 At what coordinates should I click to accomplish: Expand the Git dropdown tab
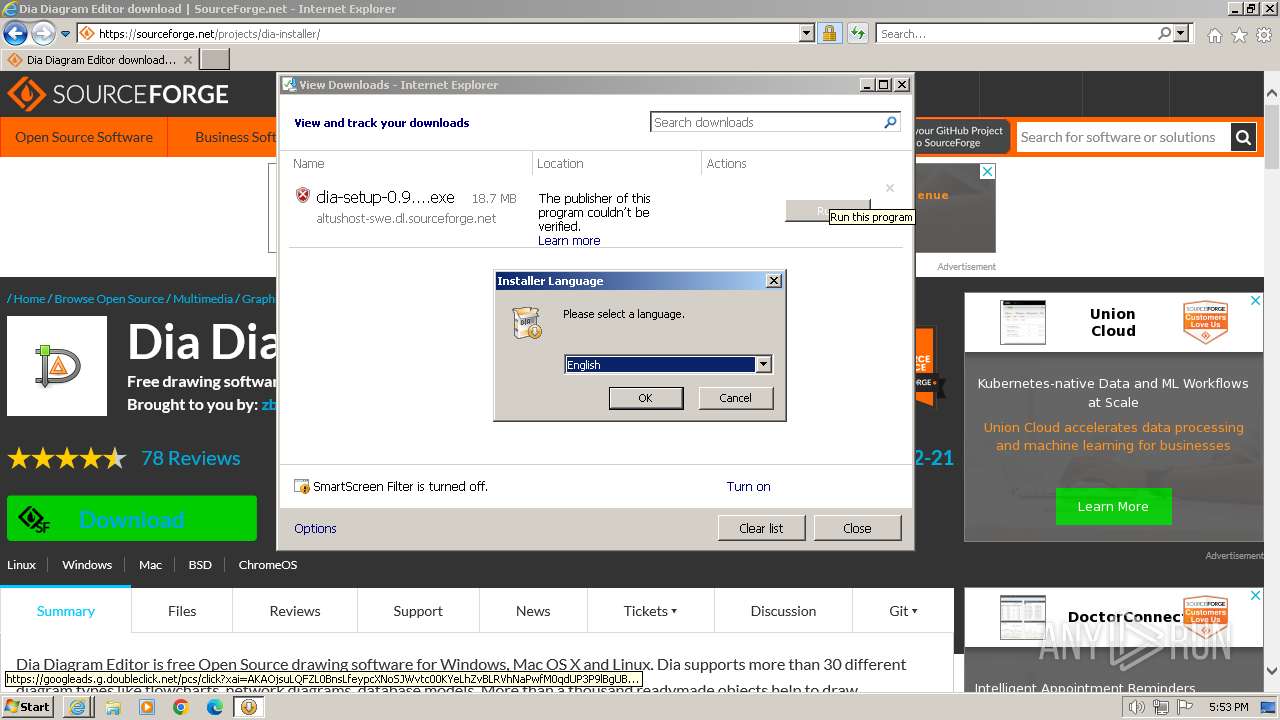pos(903,611)
